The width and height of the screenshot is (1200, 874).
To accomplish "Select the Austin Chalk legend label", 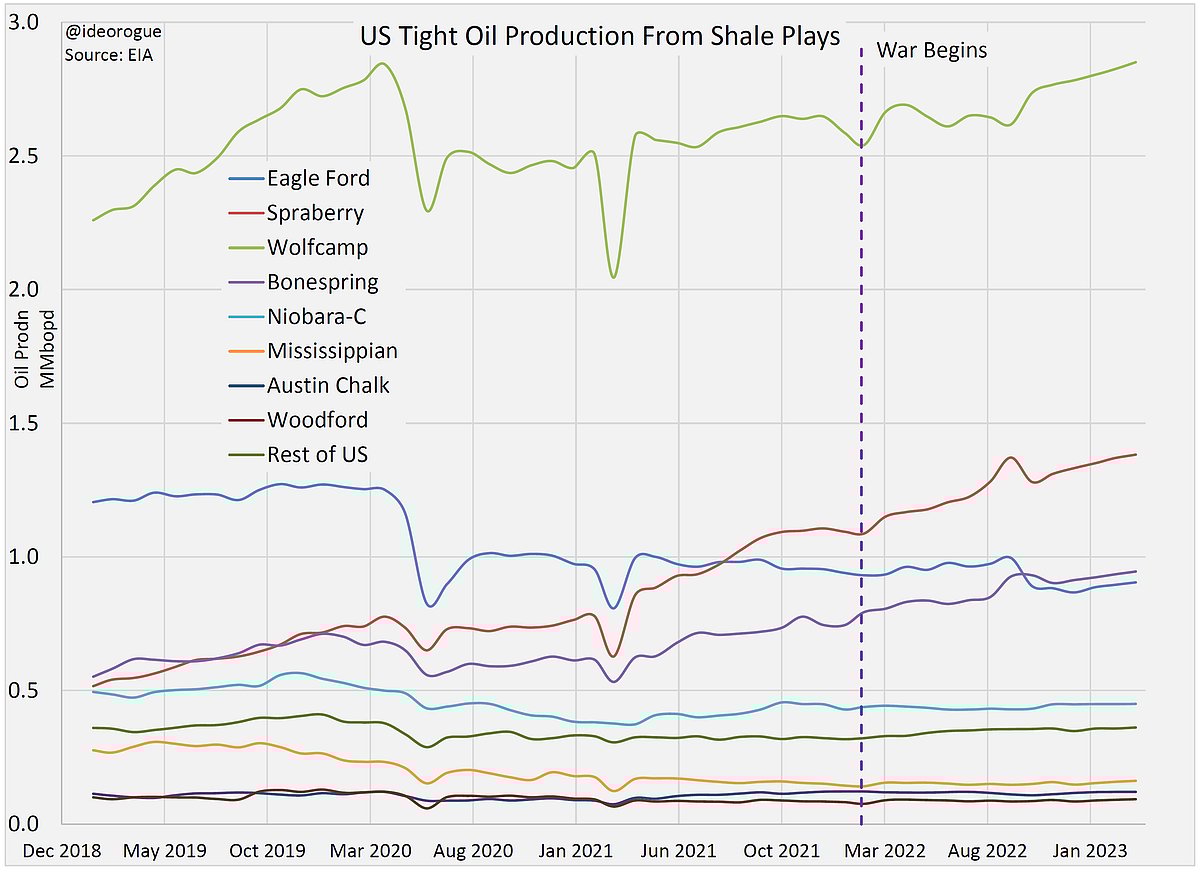I will 328,386.
